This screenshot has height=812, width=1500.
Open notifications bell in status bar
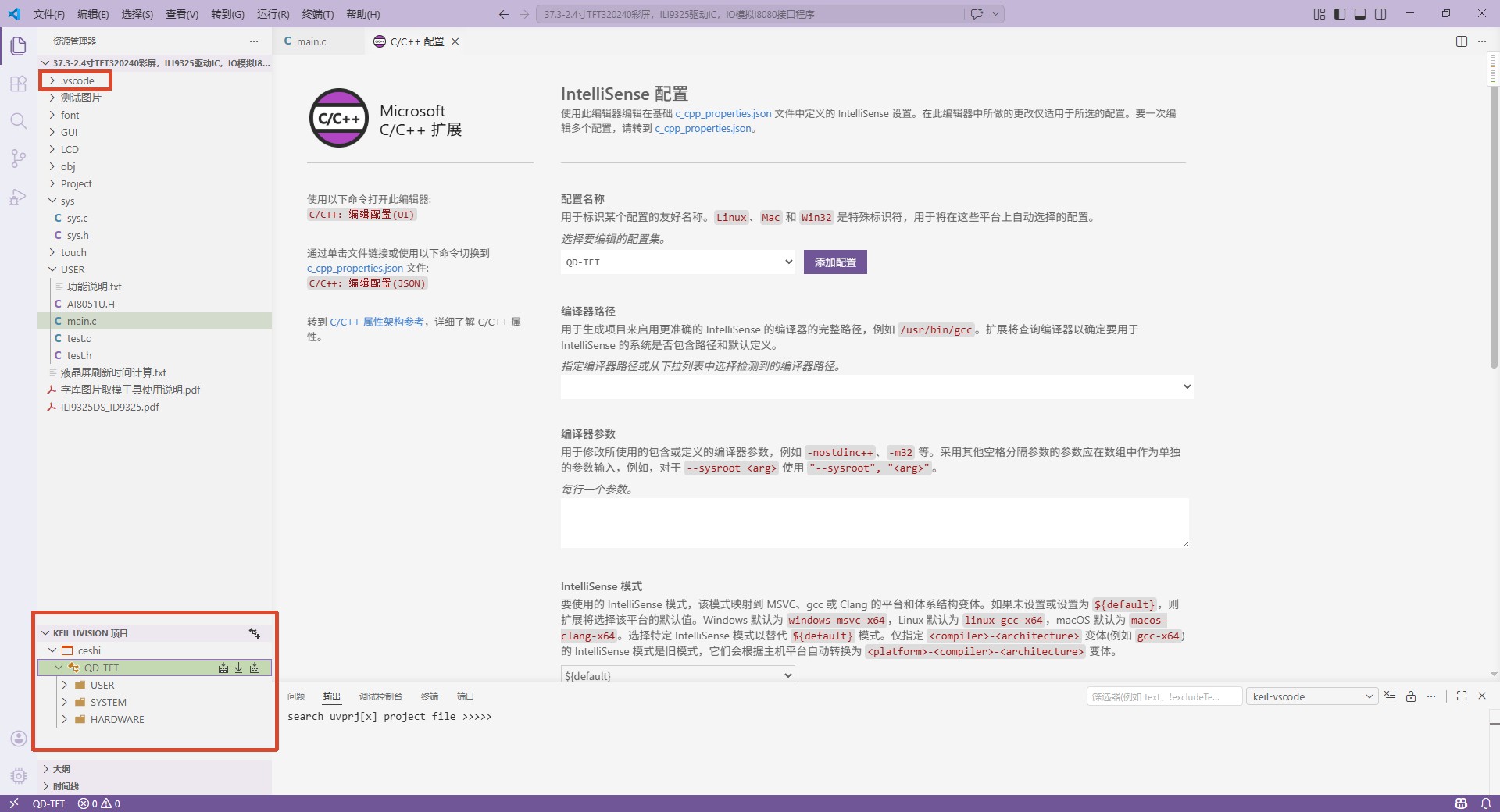pyautogui.click(x=1485, y=803)
